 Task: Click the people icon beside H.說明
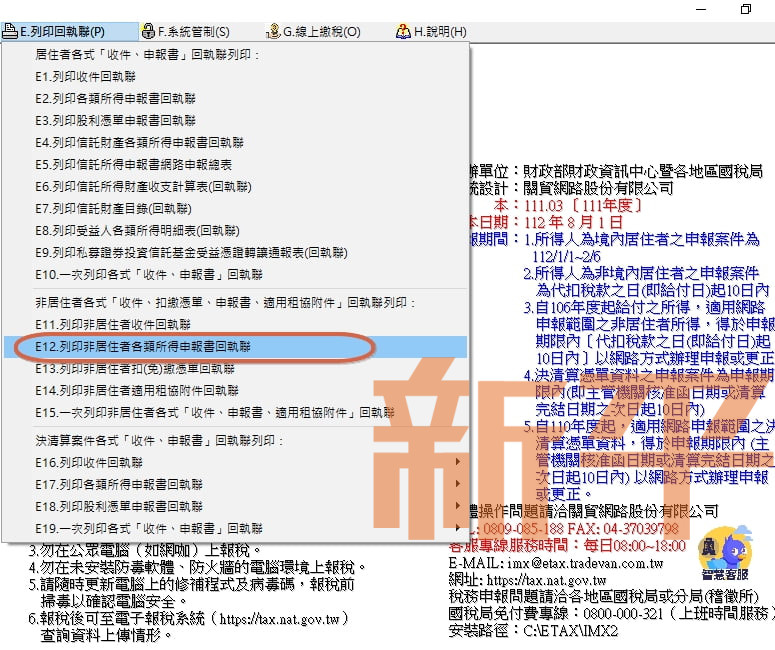coord(402,32)
